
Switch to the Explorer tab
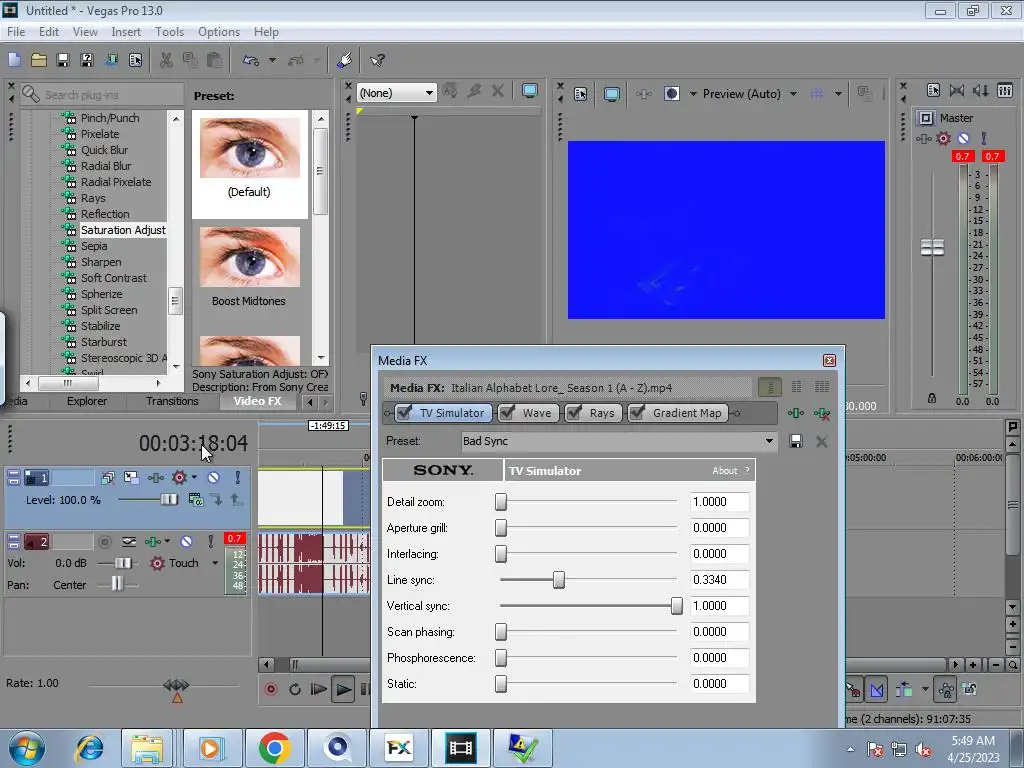coord(87,401)
